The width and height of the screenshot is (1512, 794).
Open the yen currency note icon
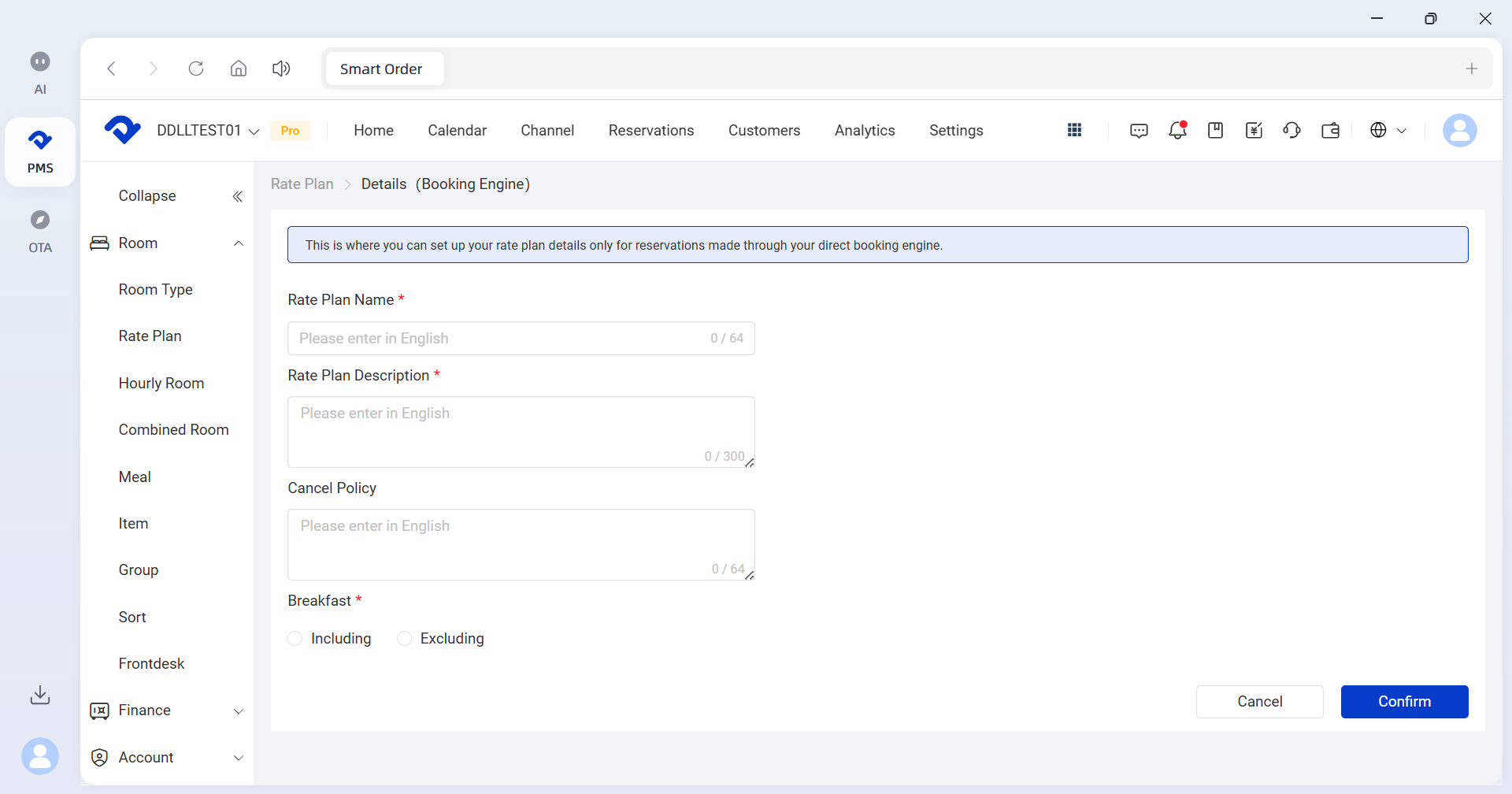[1254, 130]
